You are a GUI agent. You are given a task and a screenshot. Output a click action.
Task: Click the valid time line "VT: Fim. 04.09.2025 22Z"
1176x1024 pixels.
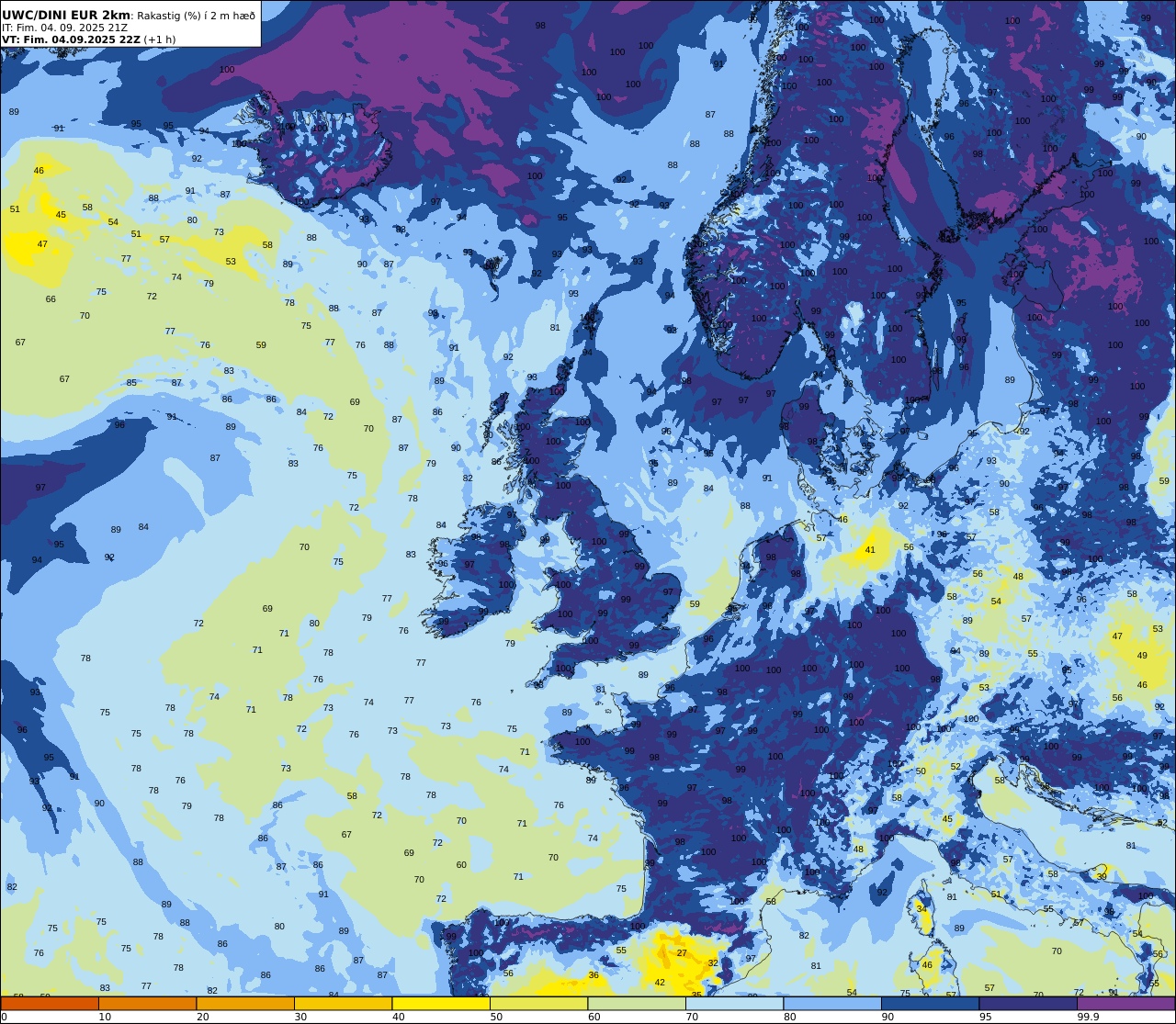[x=71, y=39]
